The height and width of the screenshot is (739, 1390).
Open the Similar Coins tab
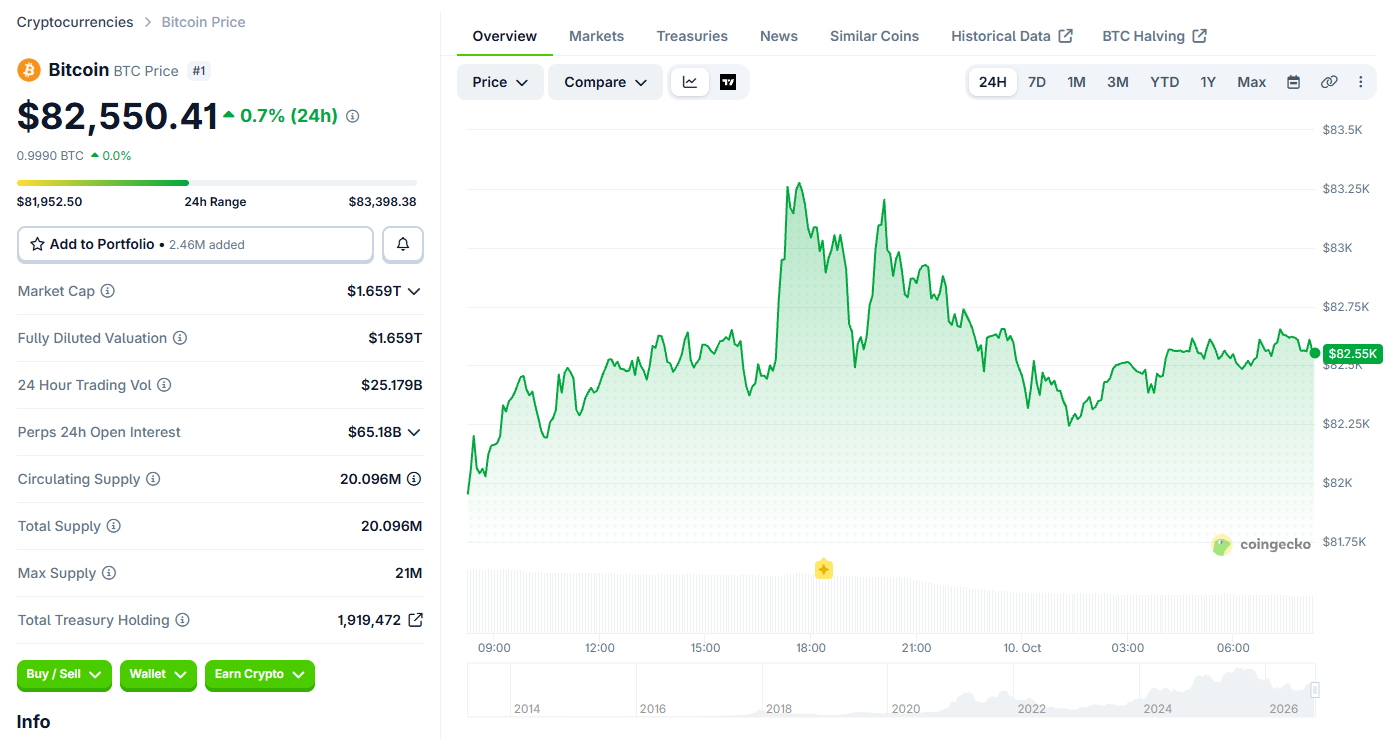coord(874,36)
